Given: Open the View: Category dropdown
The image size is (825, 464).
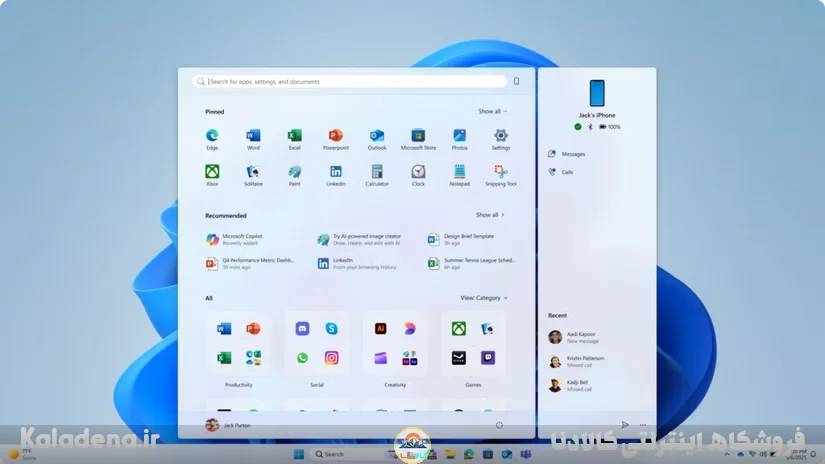Looking at the screenshot, I should point(484,298).
